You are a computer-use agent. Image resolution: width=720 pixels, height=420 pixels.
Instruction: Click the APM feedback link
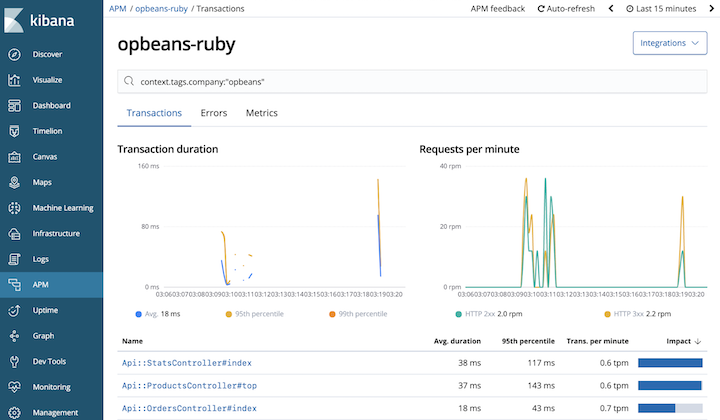click(x=498, y=8)
